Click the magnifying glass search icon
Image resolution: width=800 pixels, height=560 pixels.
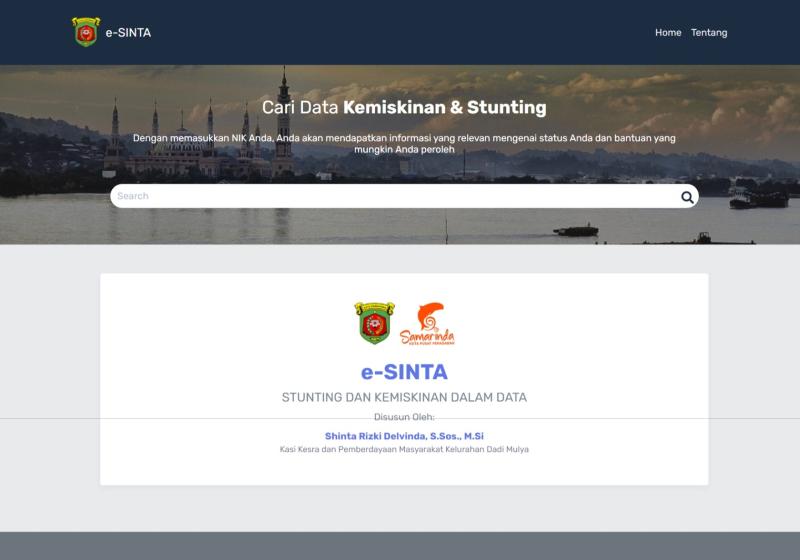pos(687,197)
